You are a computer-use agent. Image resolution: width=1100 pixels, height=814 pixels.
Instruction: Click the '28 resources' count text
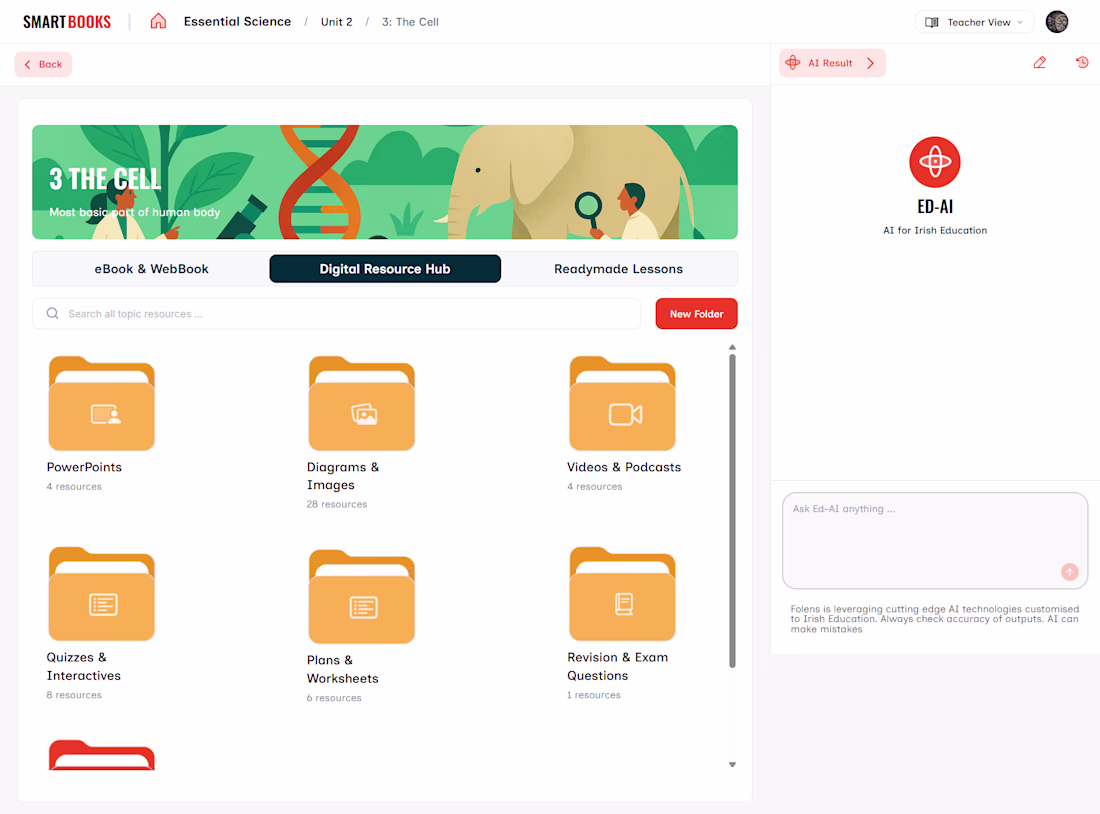tap(337, 504)
